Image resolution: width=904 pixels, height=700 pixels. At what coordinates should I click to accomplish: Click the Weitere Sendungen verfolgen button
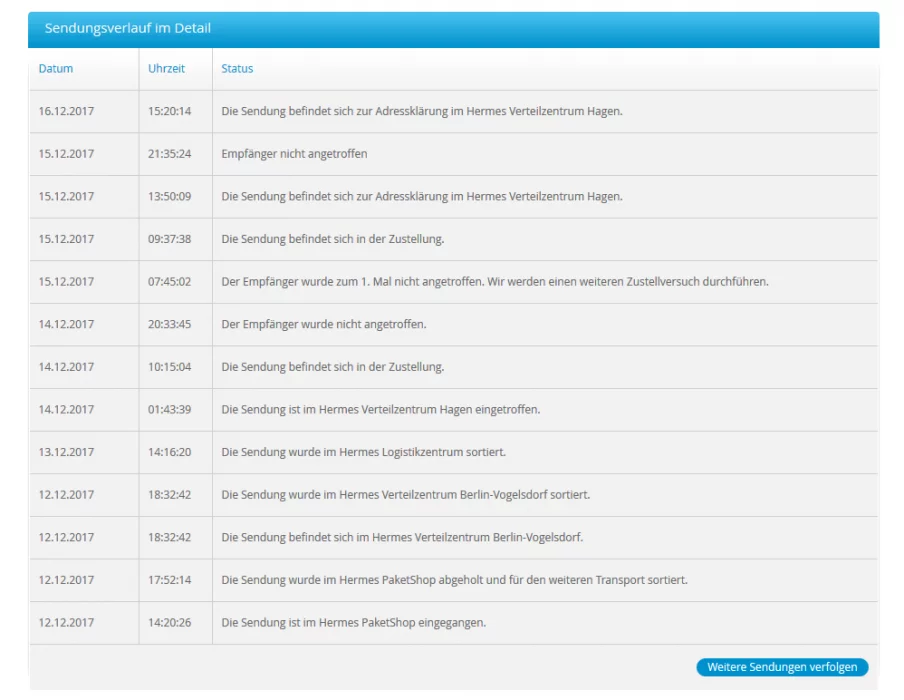tap(782, 667)
